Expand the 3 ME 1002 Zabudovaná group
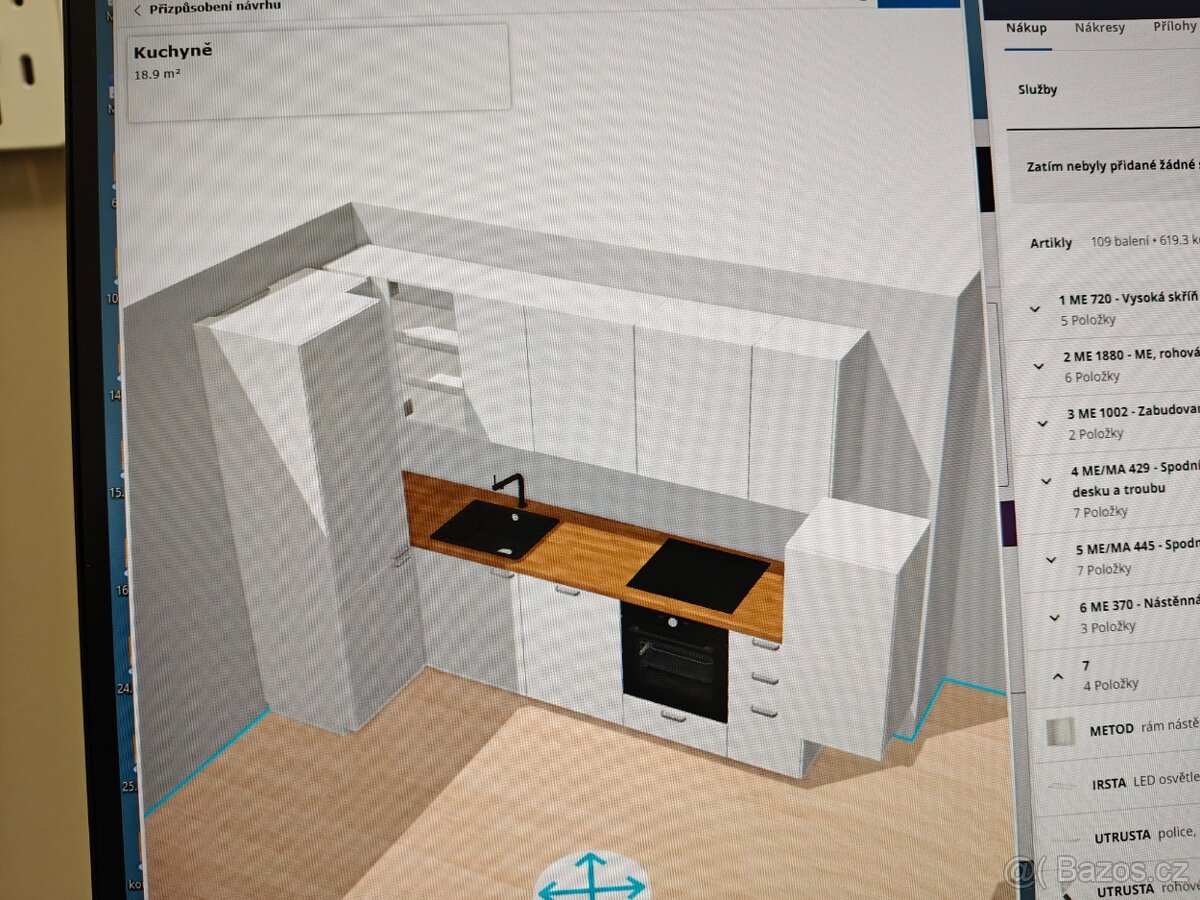The image size is (1200, 900). (x=1042, y=423)
